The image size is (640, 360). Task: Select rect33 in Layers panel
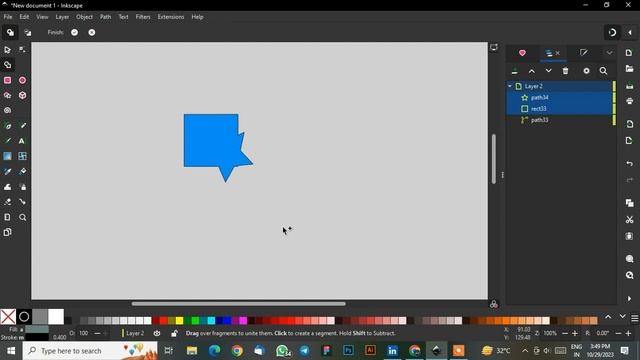[x=560, y=109]
